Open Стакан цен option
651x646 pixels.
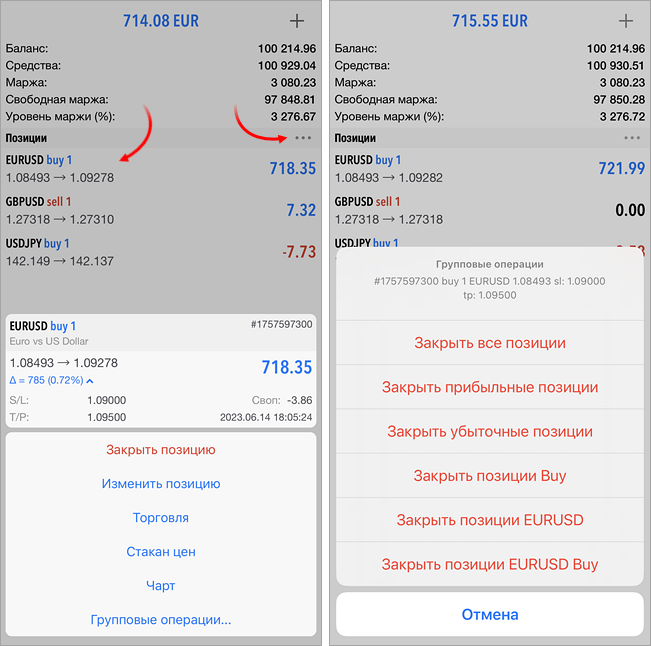(x=161, y=552)
